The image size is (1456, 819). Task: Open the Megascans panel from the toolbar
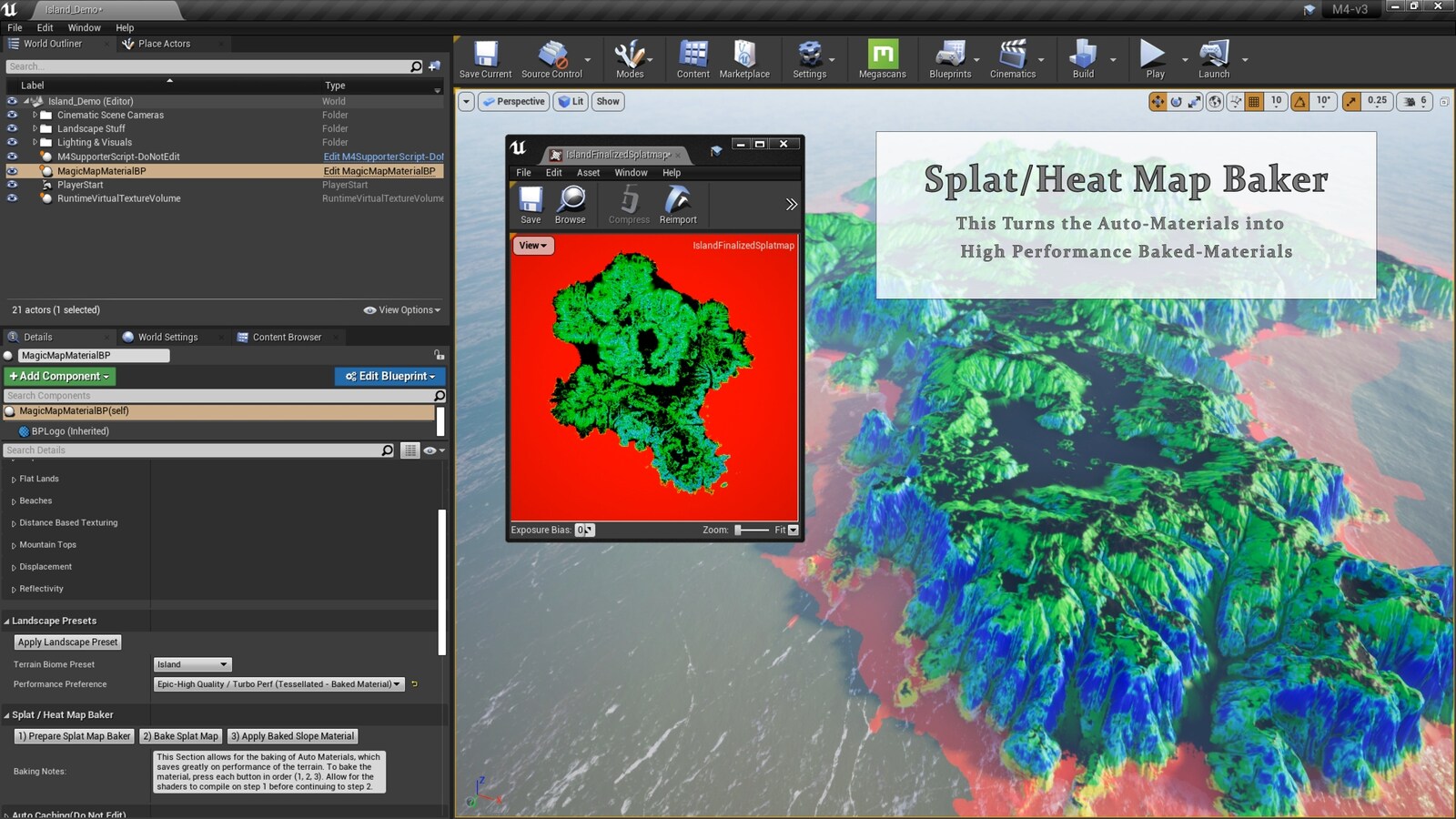coord(881,57)
